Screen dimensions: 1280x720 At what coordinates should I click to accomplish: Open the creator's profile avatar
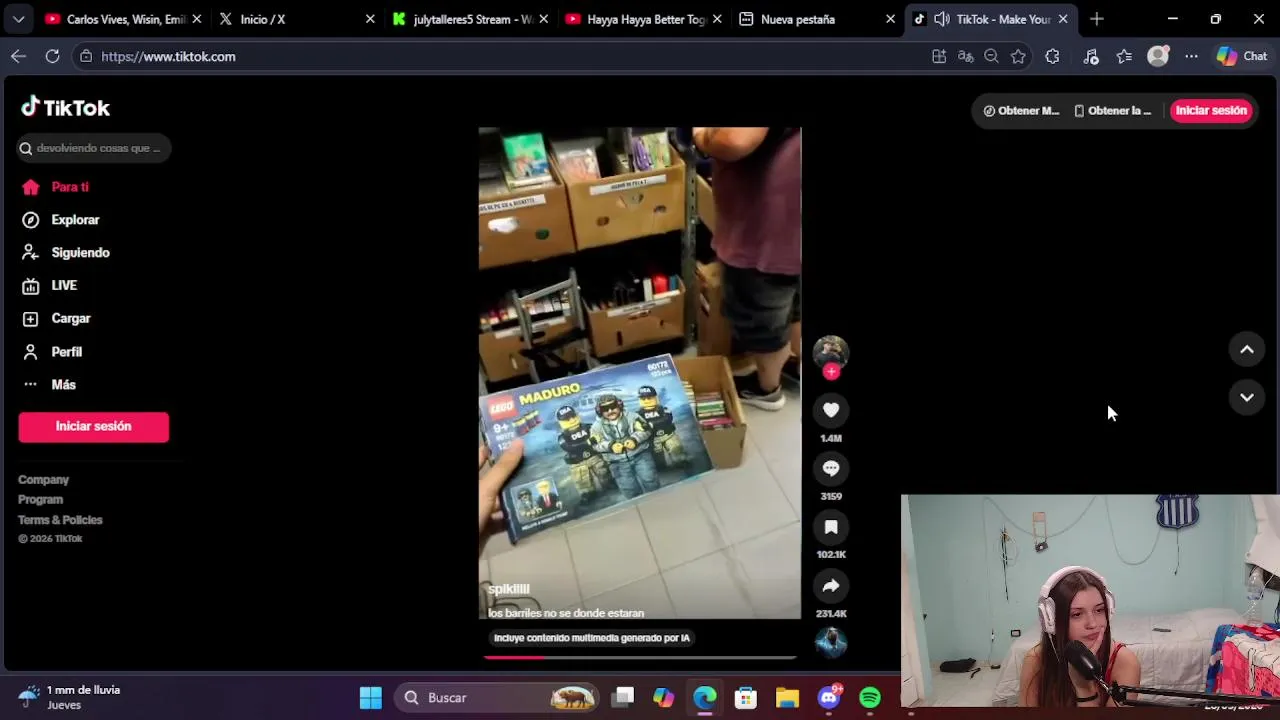tap(831, 352)
